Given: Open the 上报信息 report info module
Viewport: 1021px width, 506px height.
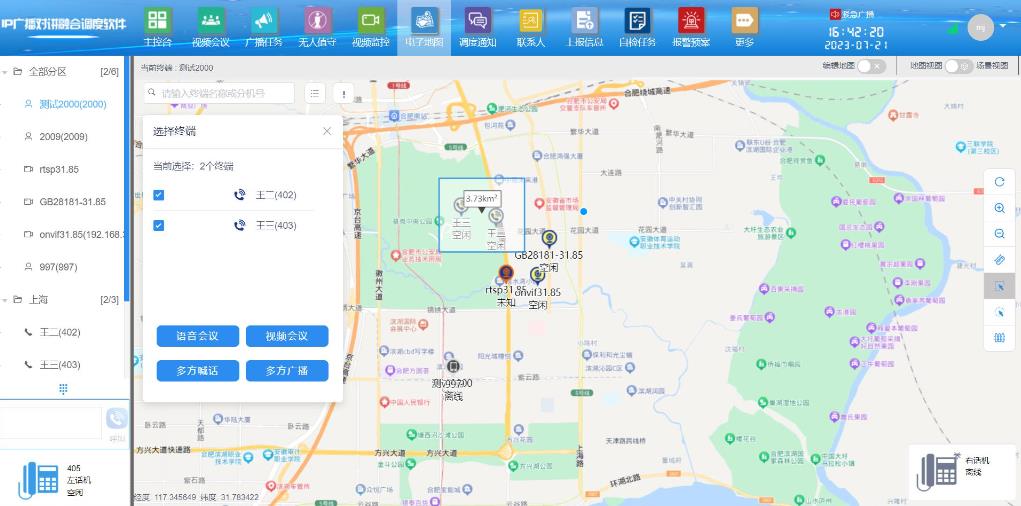Looking at the screenshot, I should (x=584, y=27).
